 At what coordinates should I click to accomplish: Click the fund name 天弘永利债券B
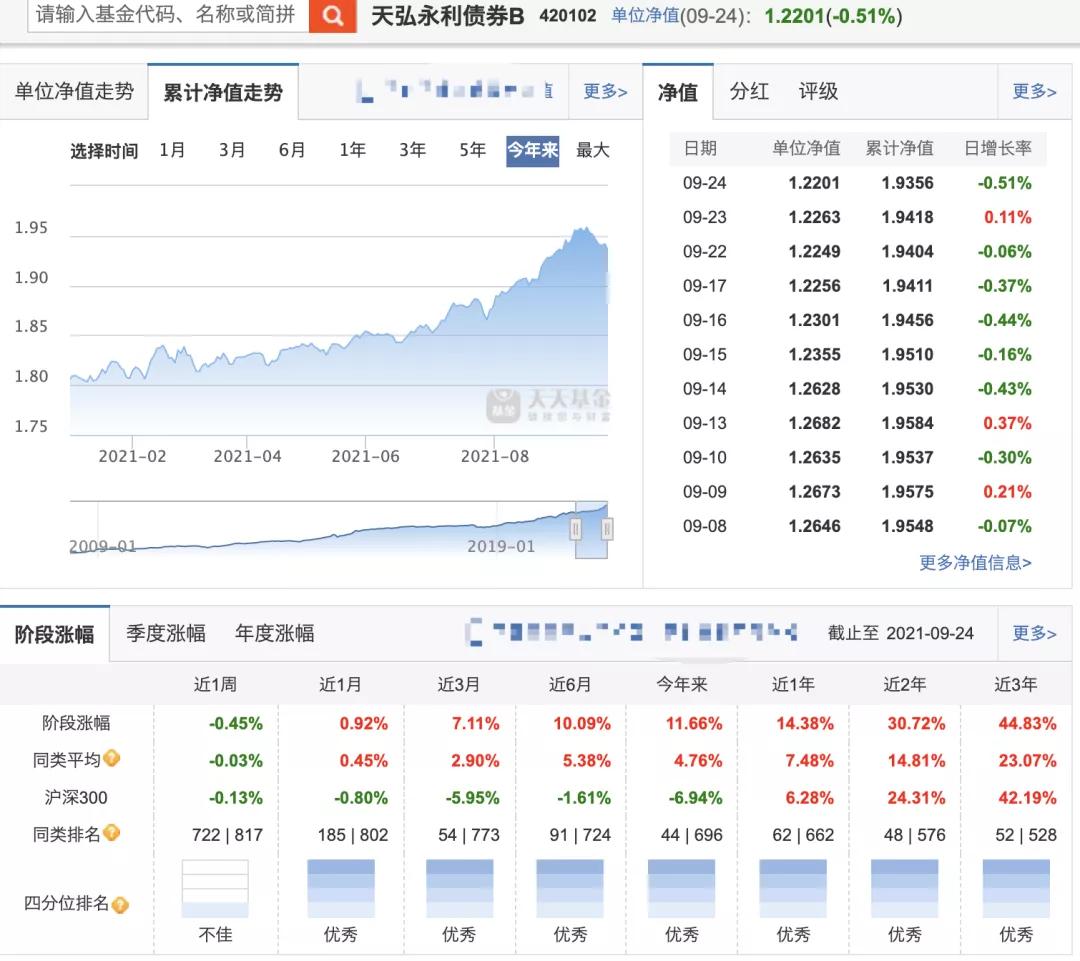[447, 16]
